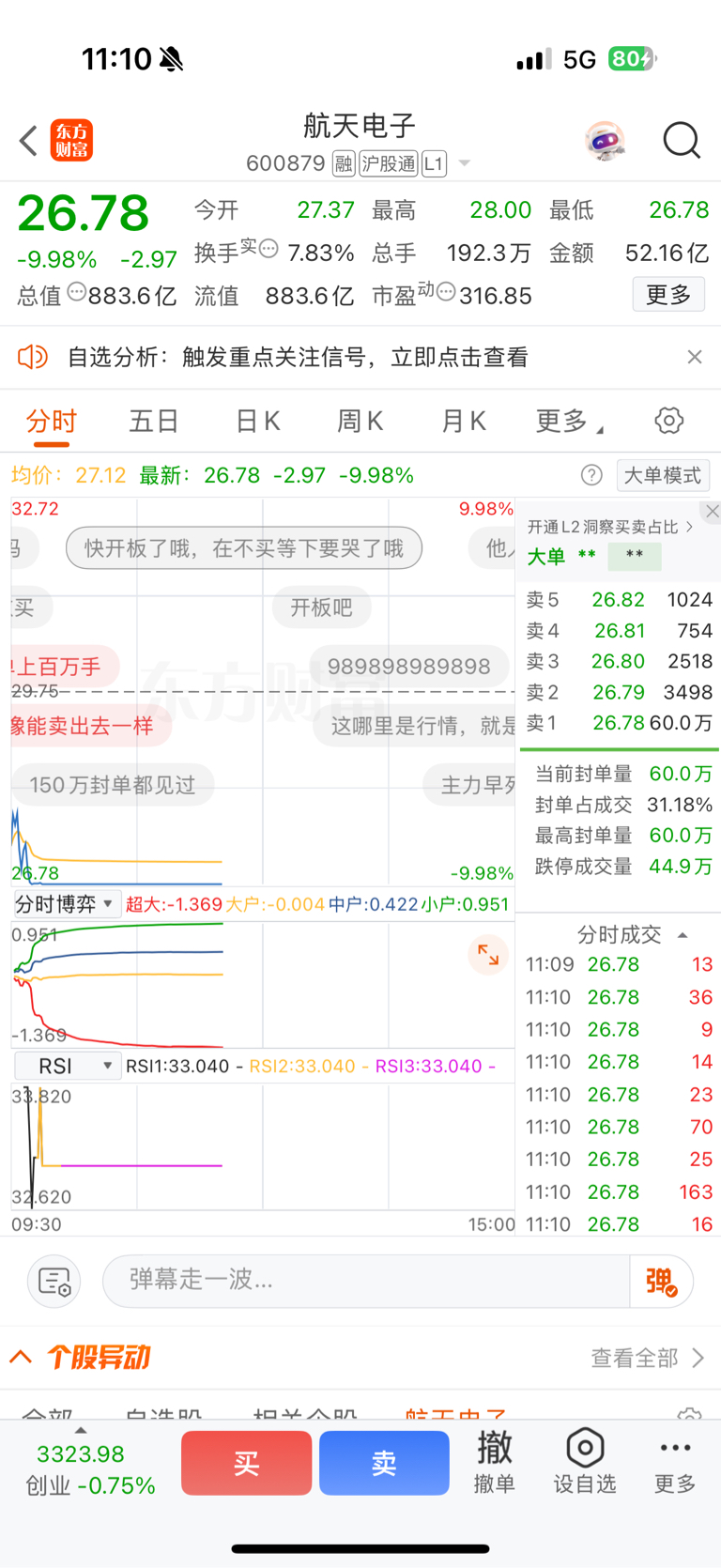Tap the 当前封单量 60.0万 value

[681, 774]
